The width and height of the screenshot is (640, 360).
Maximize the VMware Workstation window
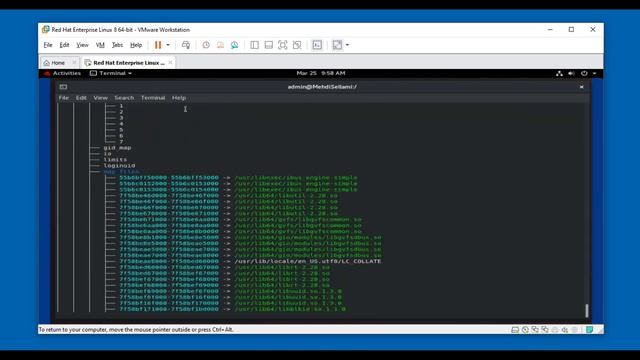point(571,29)
